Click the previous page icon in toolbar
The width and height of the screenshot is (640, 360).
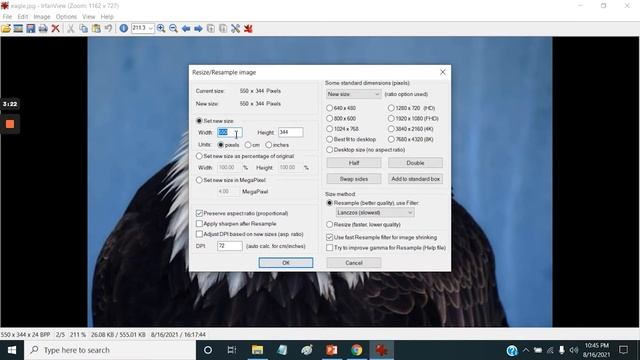pyautogui.click(x=211, y=29)
